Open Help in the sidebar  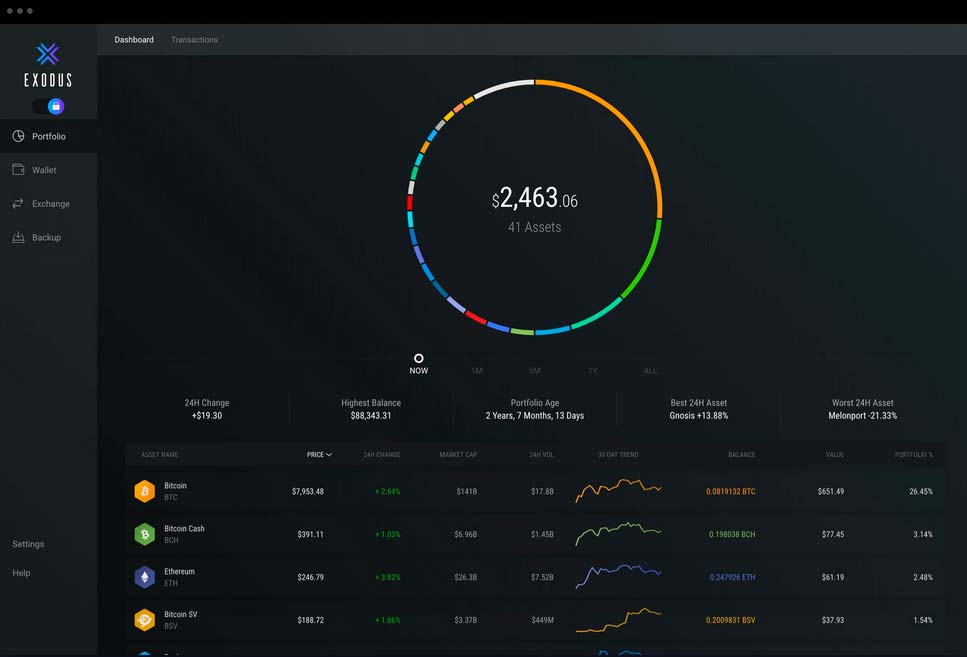[21, 573]
